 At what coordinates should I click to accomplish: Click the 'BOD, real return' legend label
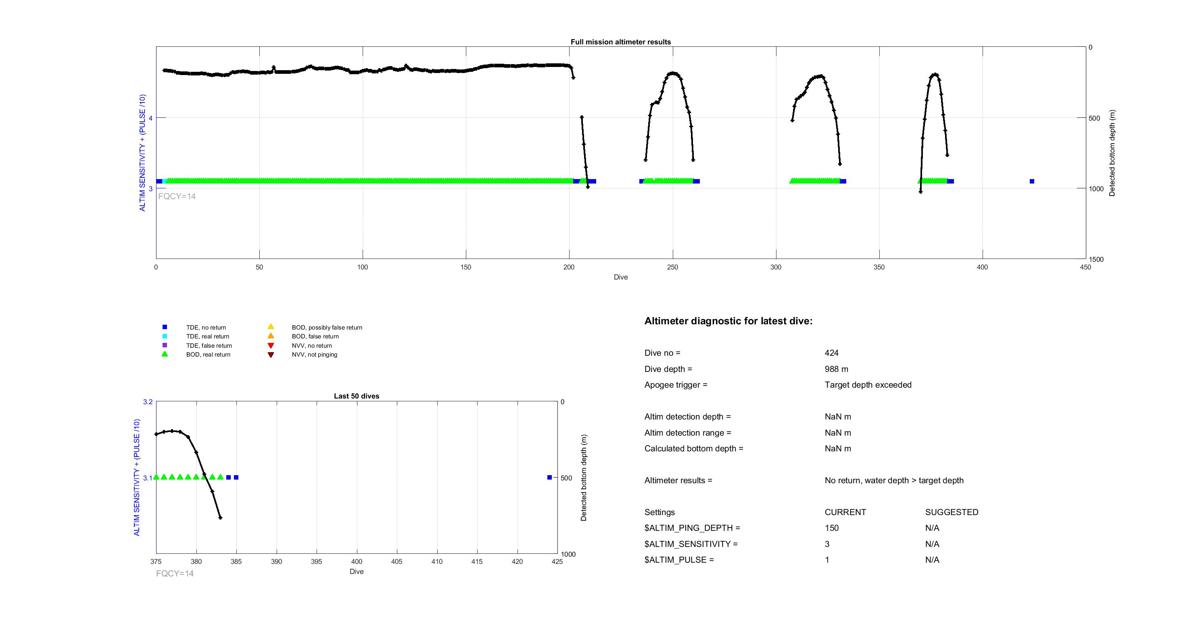pyautogui.click(x=208, y=354)
